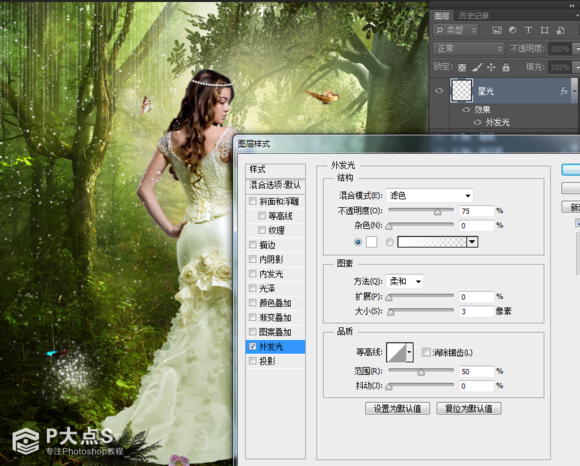
Task: Open the 类型 layer filter dropdown
Action: pyautogui.click(x=456, y=30)
